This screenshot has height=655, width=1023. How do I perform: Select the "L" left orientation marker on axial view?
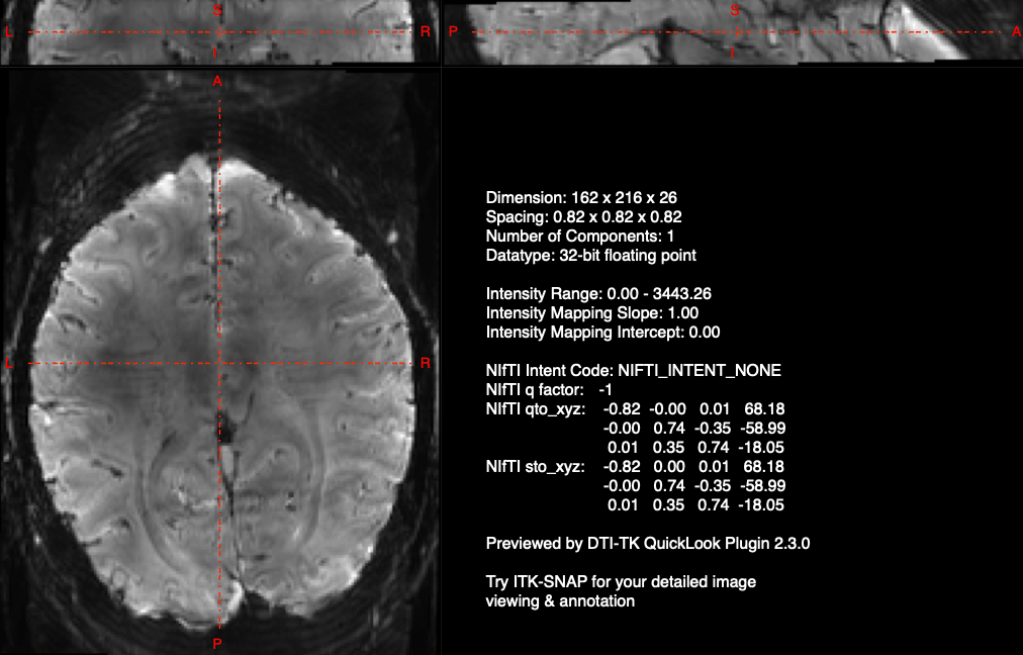coord(8,362)
